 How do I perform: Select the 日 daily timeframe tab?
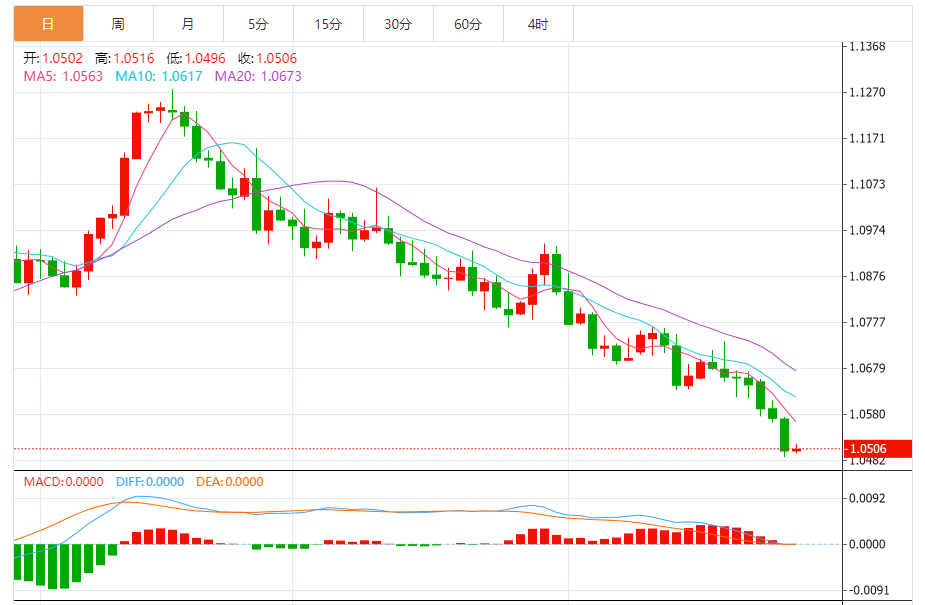point(48,24)
